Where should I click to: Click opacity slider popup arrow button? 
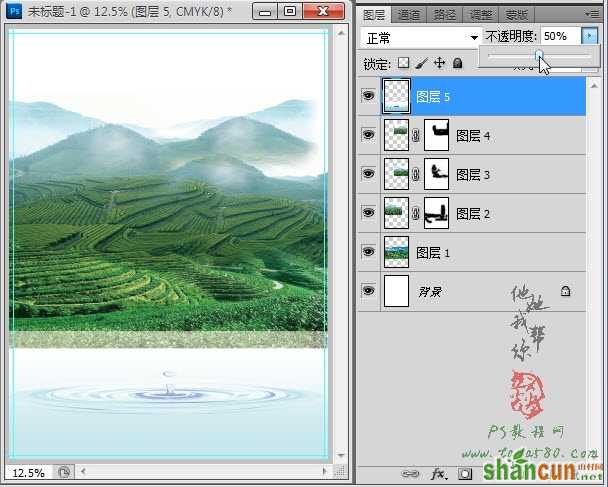click(589, 36)
